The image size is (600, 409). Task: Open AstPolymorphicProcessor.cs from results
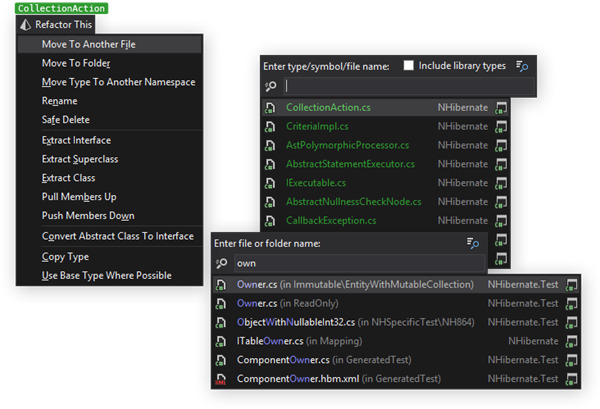click(349, 145)
